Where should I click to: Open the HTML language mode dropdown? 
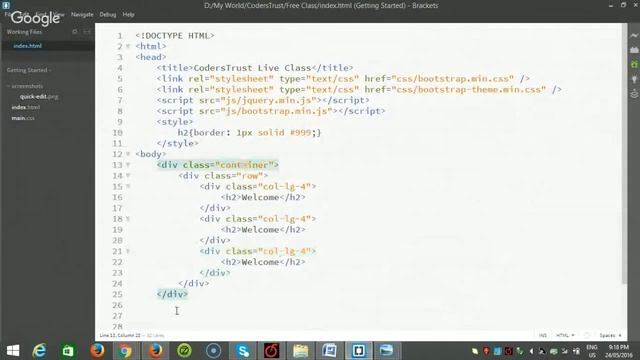pyautogui.click(x=565, y=336)
